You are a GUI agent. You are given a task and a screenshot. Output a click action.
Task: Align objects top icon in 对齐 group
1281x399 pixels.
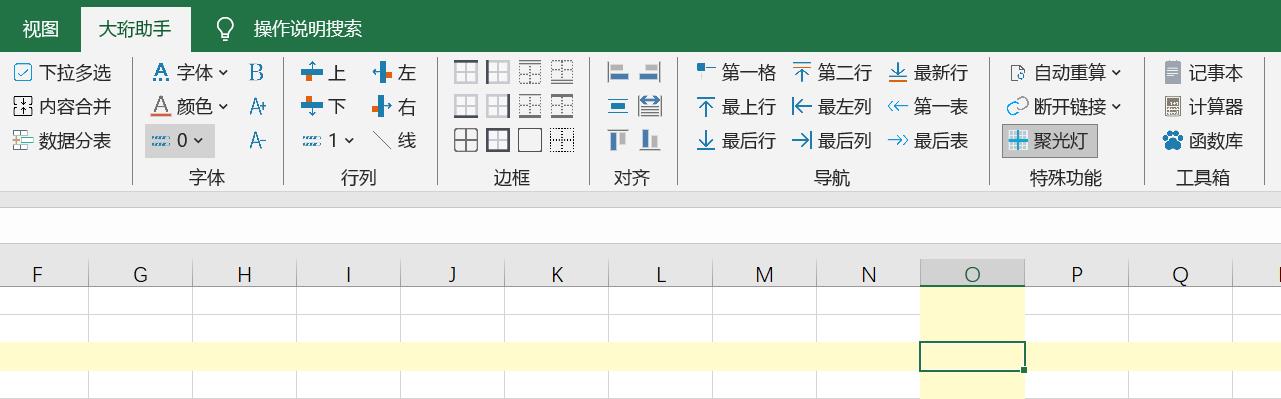point(618,141)
